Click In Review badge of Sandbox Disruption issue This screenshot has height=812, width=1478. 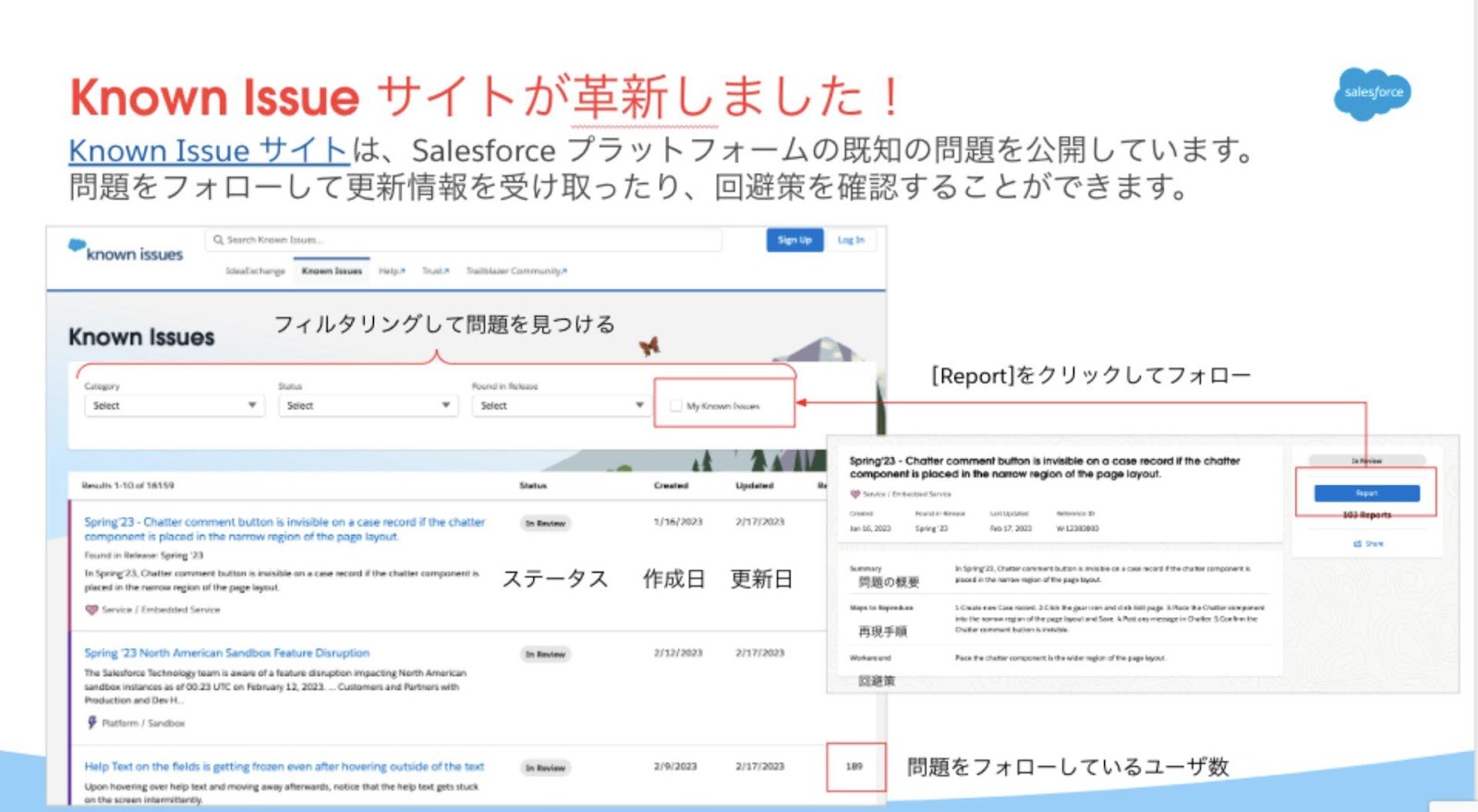545,655
